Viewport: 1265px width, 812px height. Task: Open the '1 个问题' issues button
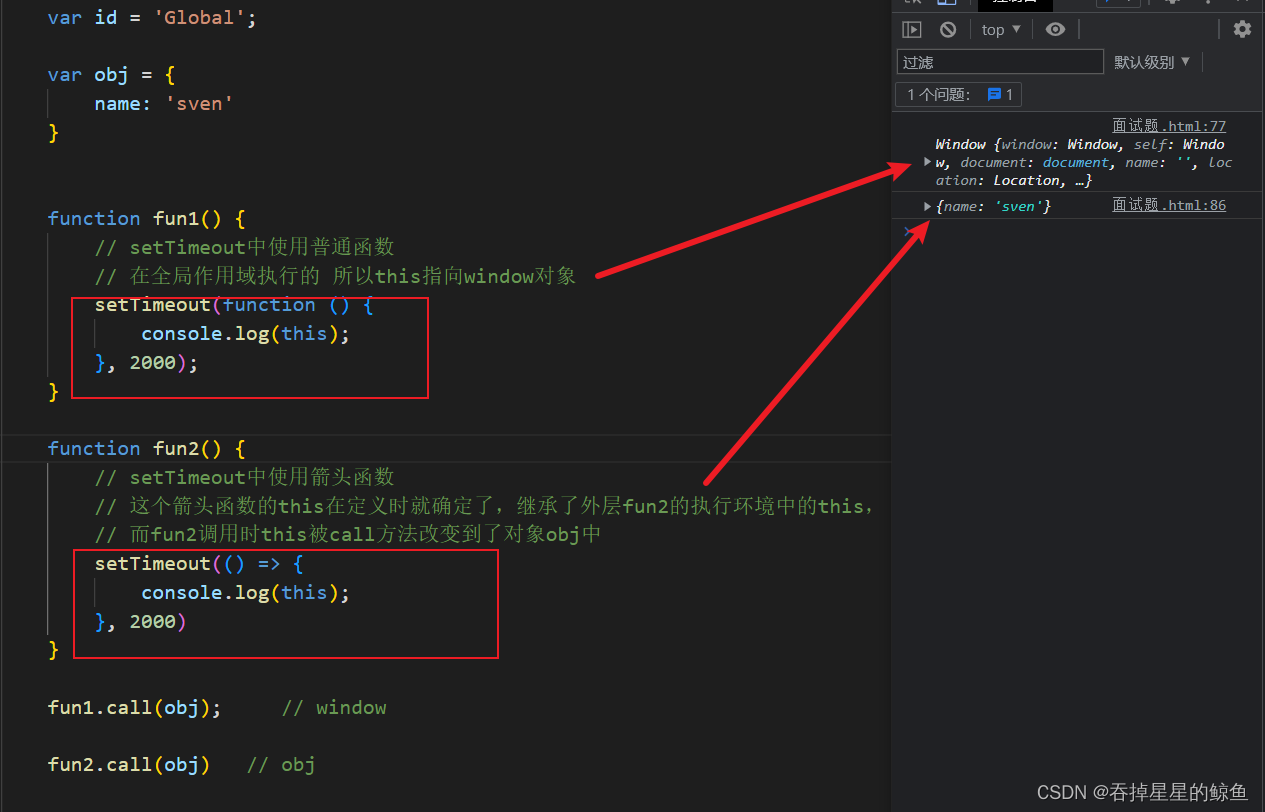958,95
